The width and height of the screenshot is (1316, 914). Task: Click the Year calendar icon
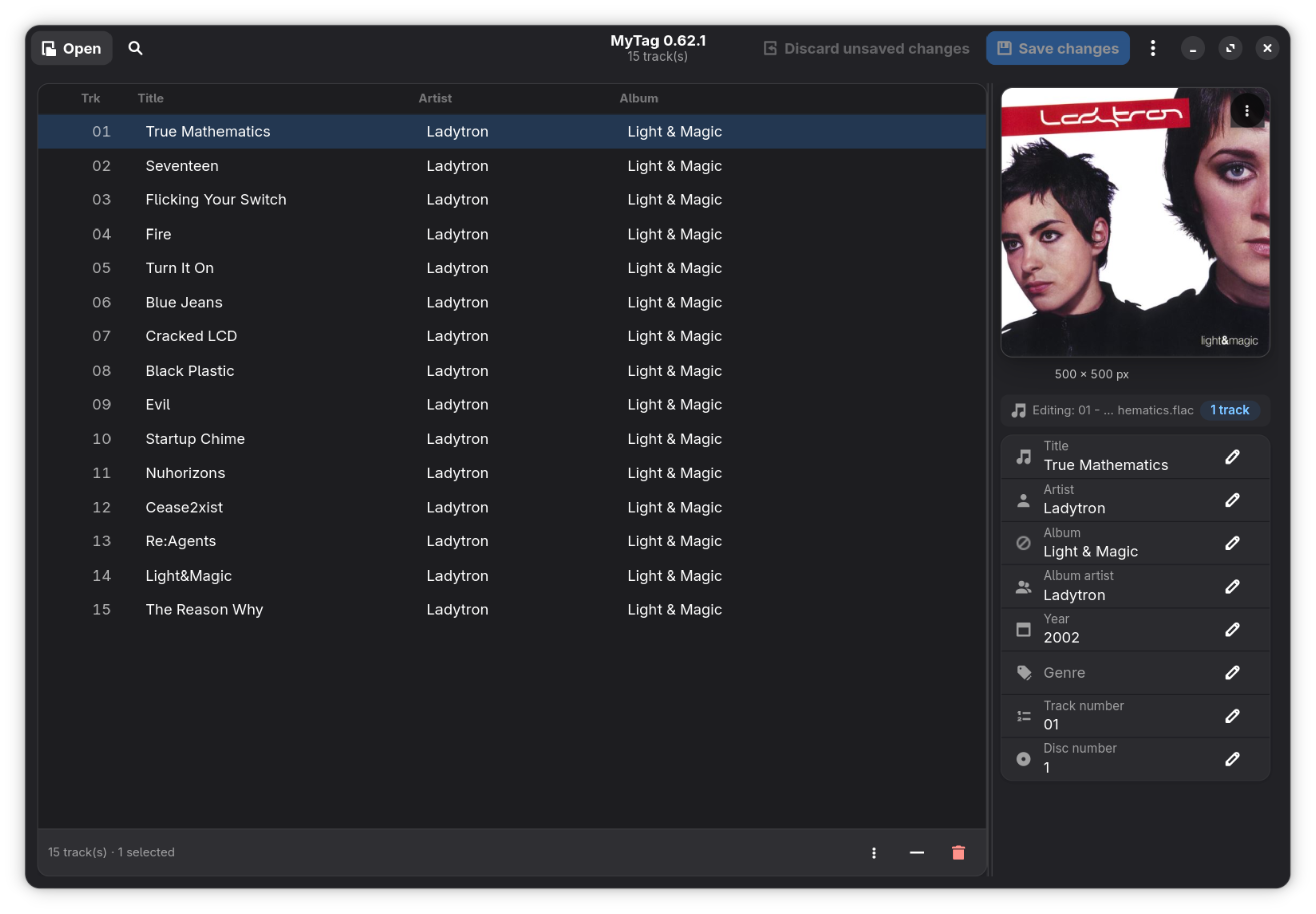pyautogui.click(x=1023, y=629)
